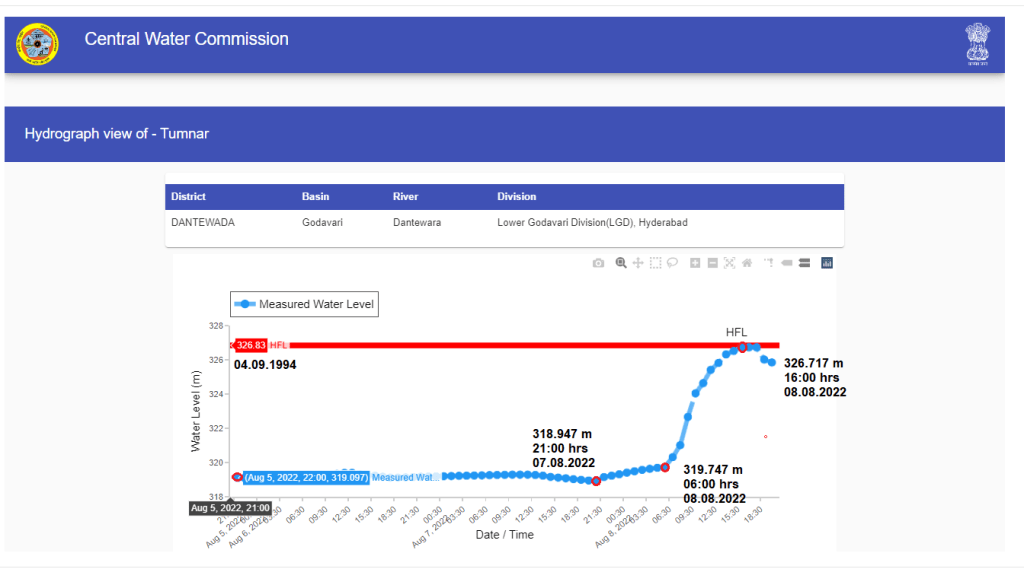
Task: Reset axes with the home icon
Action: [746, 263]
